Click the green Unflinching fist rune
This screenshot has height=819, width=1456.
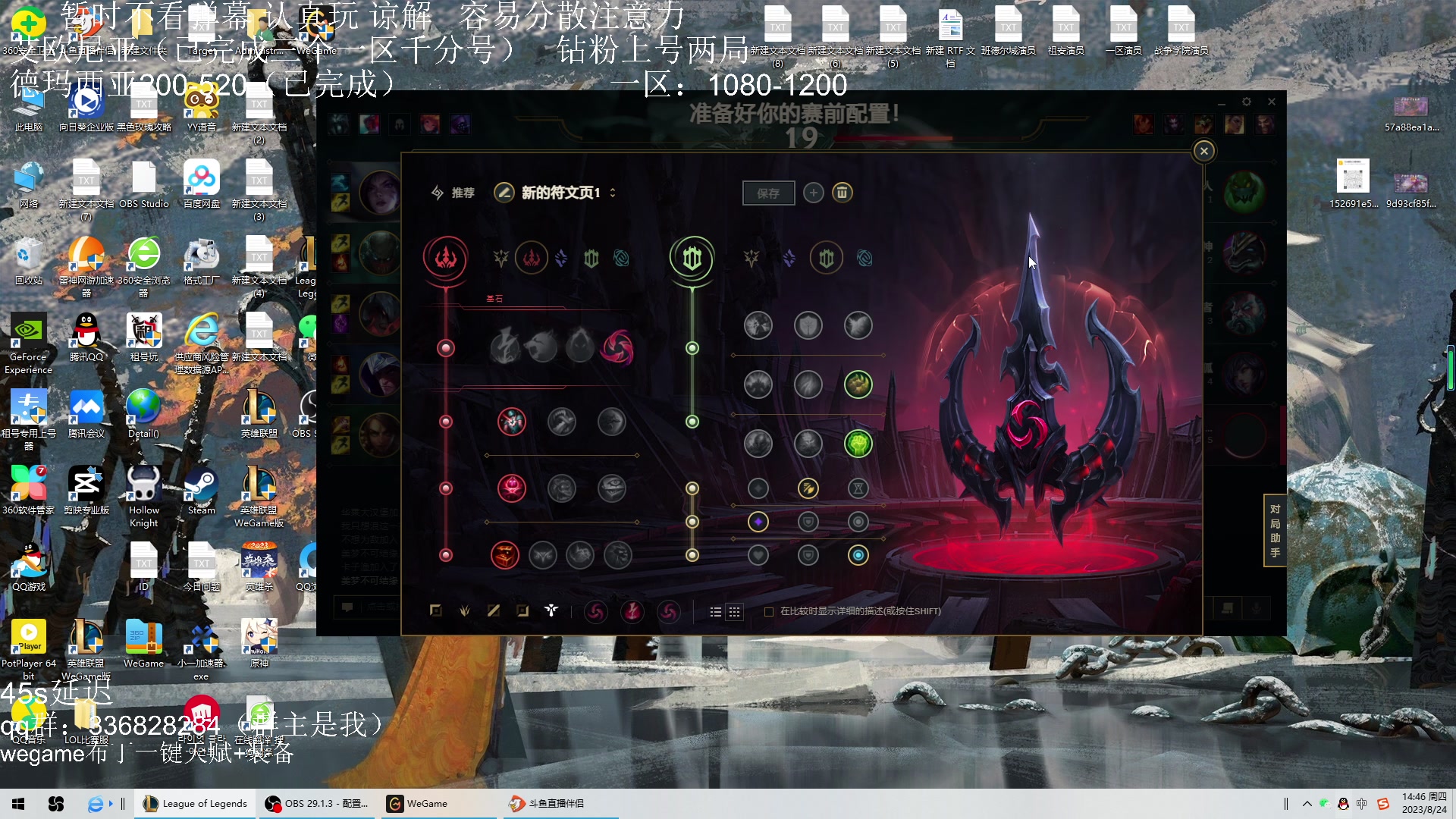pyautogui.click(x=858, y=444)
